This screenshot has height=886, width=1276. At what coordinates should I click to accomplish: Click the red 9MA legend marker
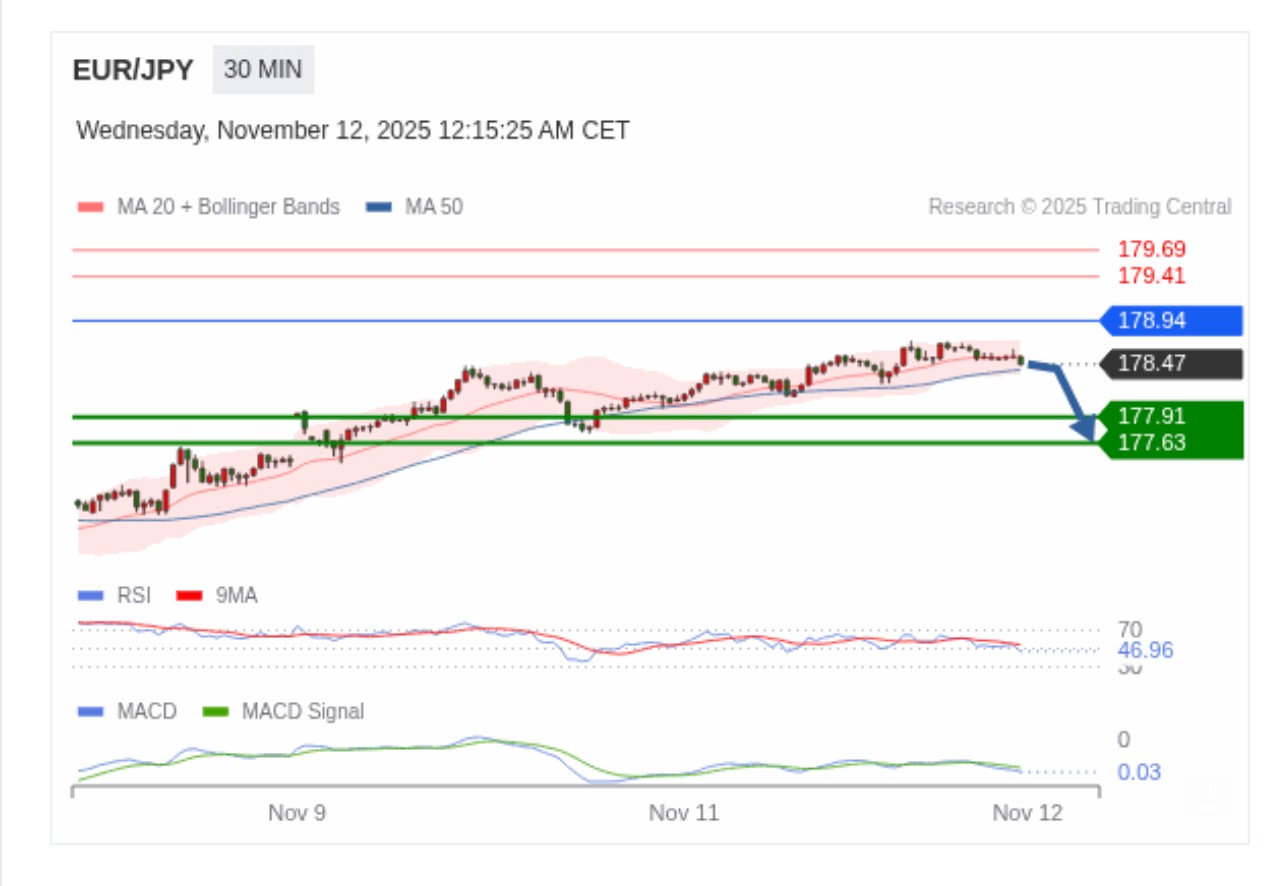[x=189, y=596]
